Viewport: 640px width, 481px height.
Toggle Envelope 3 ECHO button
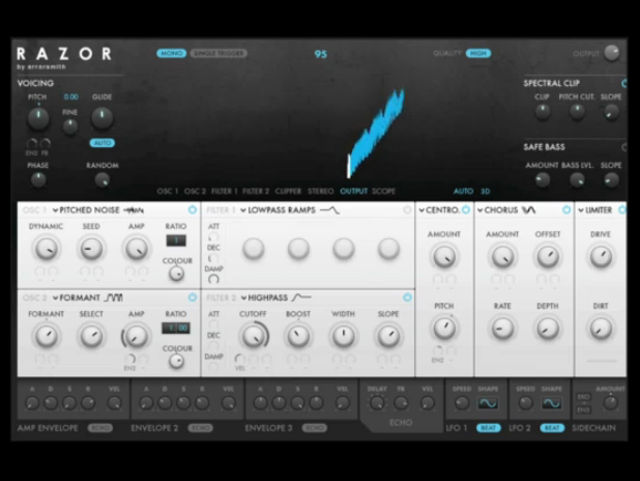tap(314, 428)
